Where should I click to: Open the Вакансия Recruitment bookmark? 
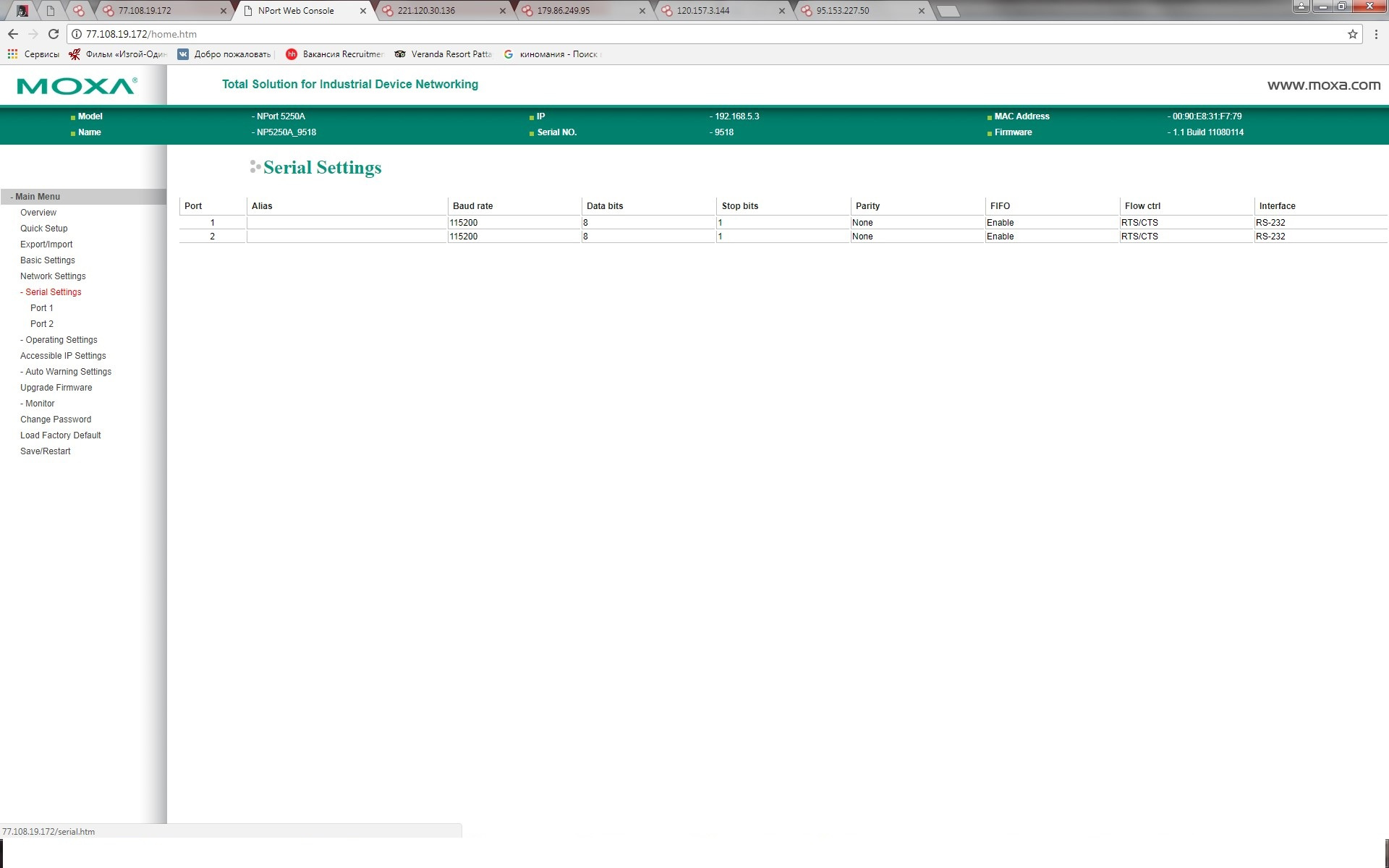pos(335,54)
